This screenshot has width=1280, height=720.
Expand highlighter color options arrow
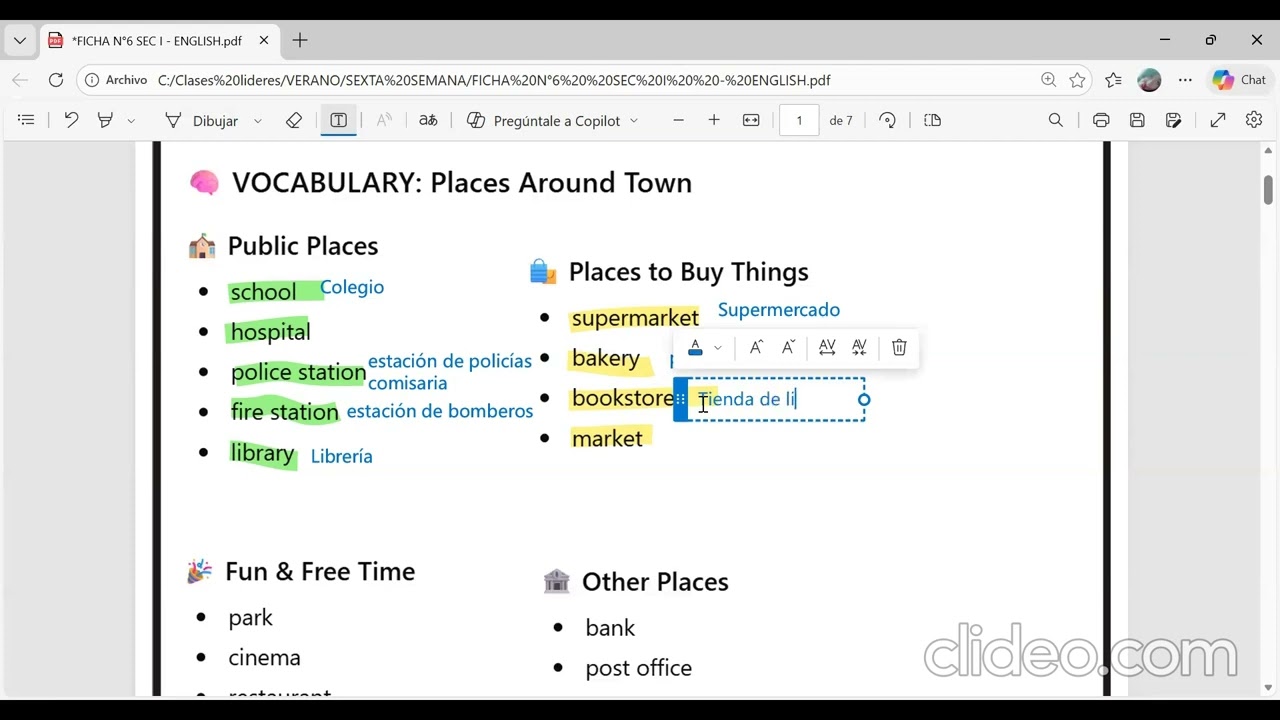point(131,121)
